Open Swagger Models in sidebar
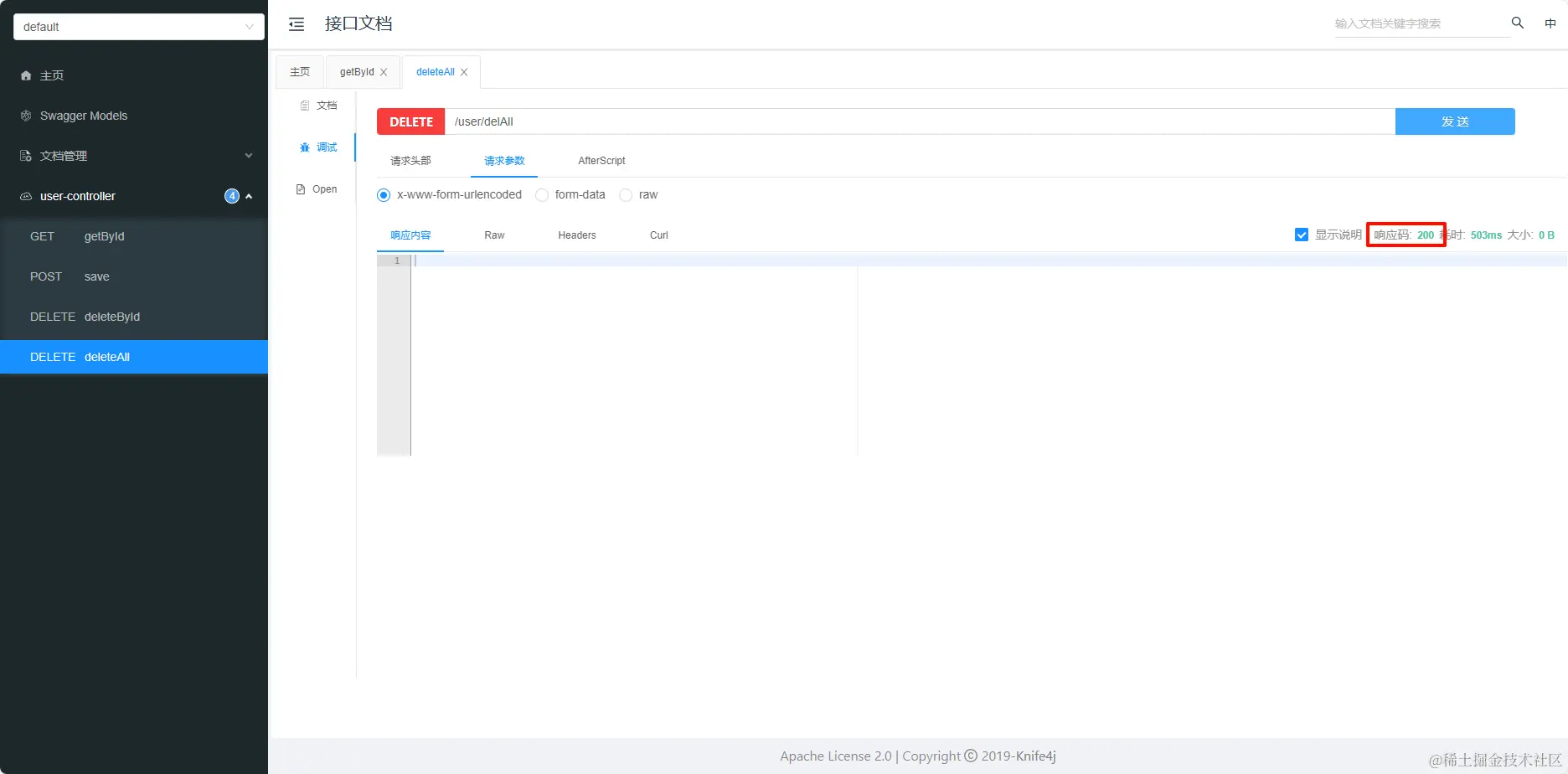Viewport: 1568px width, 774px height. 134,116
